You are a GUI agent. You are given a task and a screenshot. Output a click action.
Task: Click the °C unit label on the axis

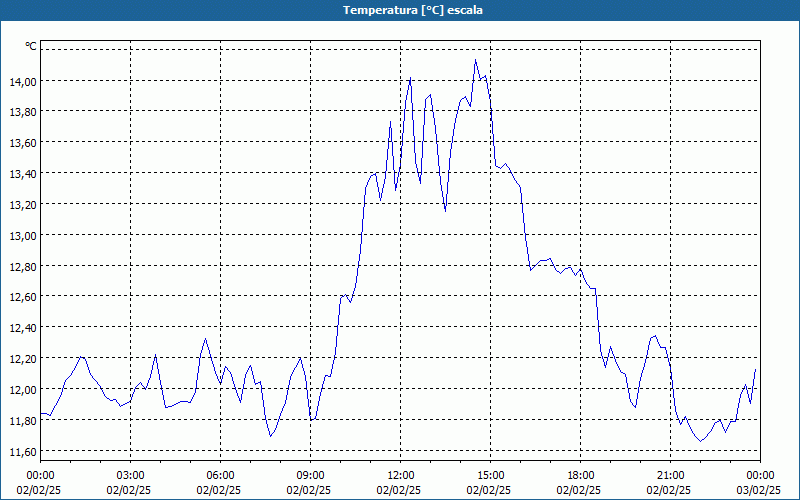(31, 46)
